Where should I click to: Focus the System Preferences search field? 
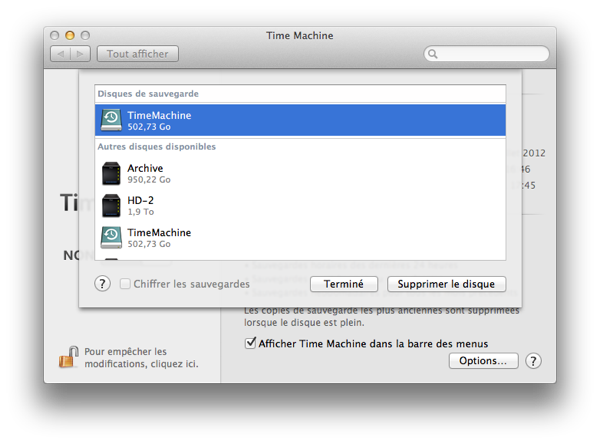(x=490, y=54)
